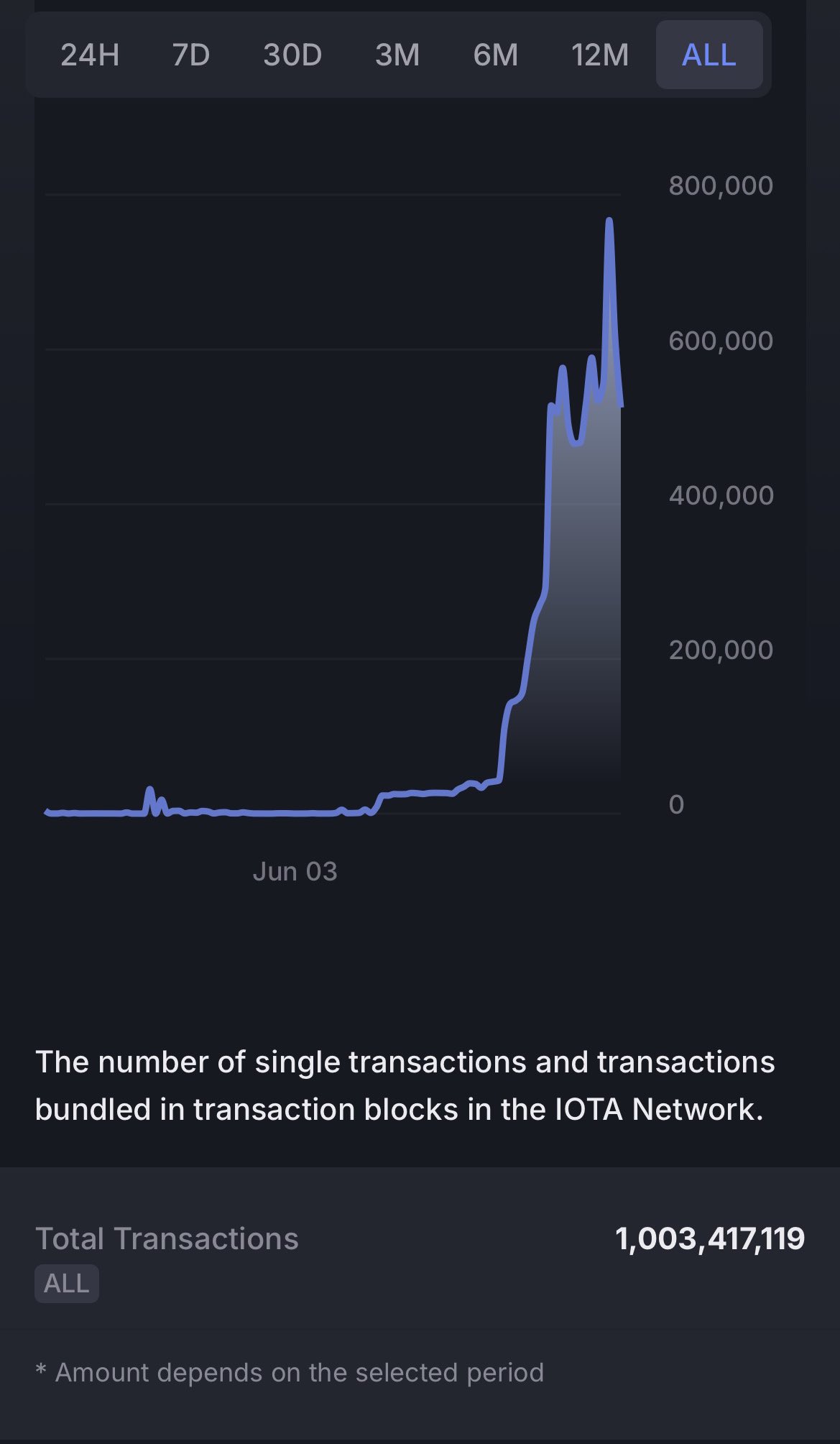
Task: Click the IOTA Network transactions description text
Action: point(405,1085)
